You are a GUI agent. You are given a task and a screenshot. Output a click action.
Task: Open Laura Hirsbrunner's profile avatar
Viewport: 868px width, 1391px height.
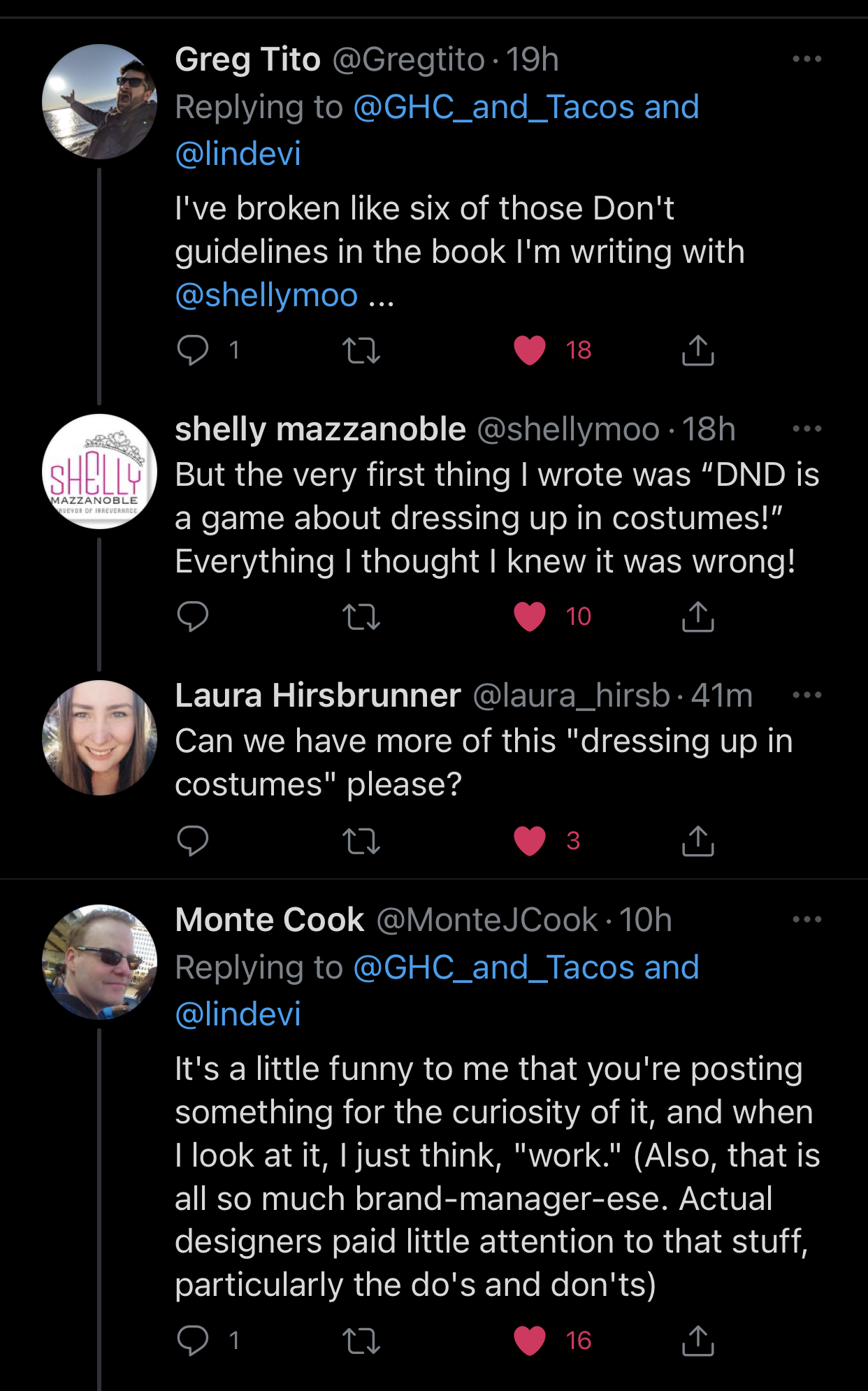pos(99,737)
